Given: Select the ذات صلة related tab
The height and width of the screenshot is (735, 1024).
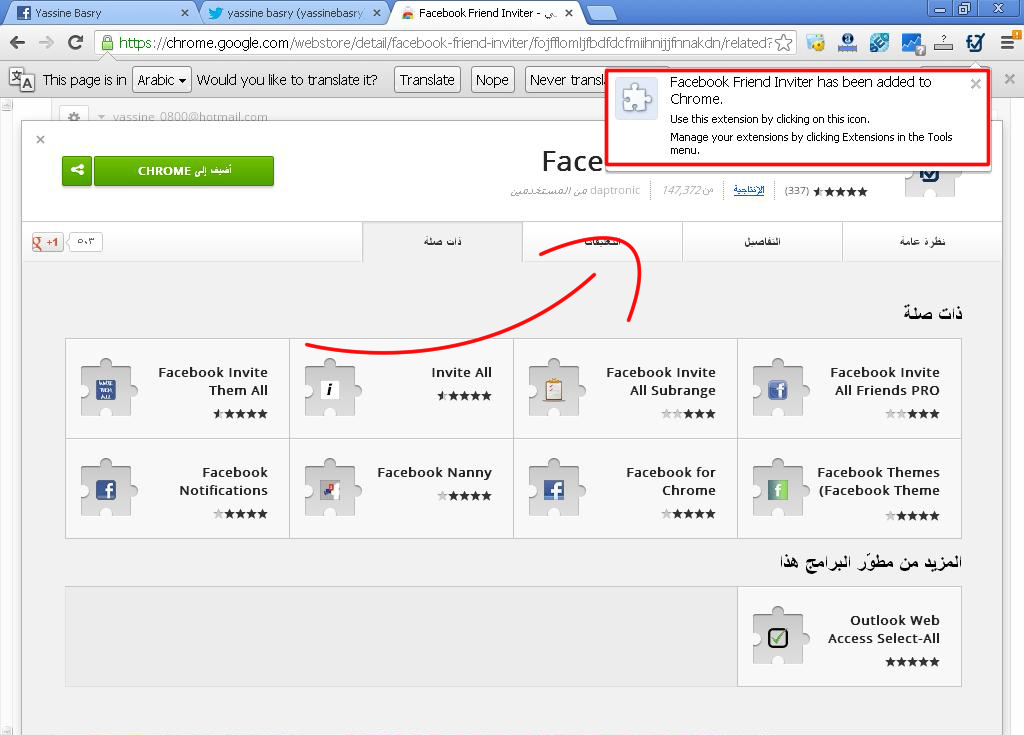Looking at the screenshot, I should tap(442, 242).
